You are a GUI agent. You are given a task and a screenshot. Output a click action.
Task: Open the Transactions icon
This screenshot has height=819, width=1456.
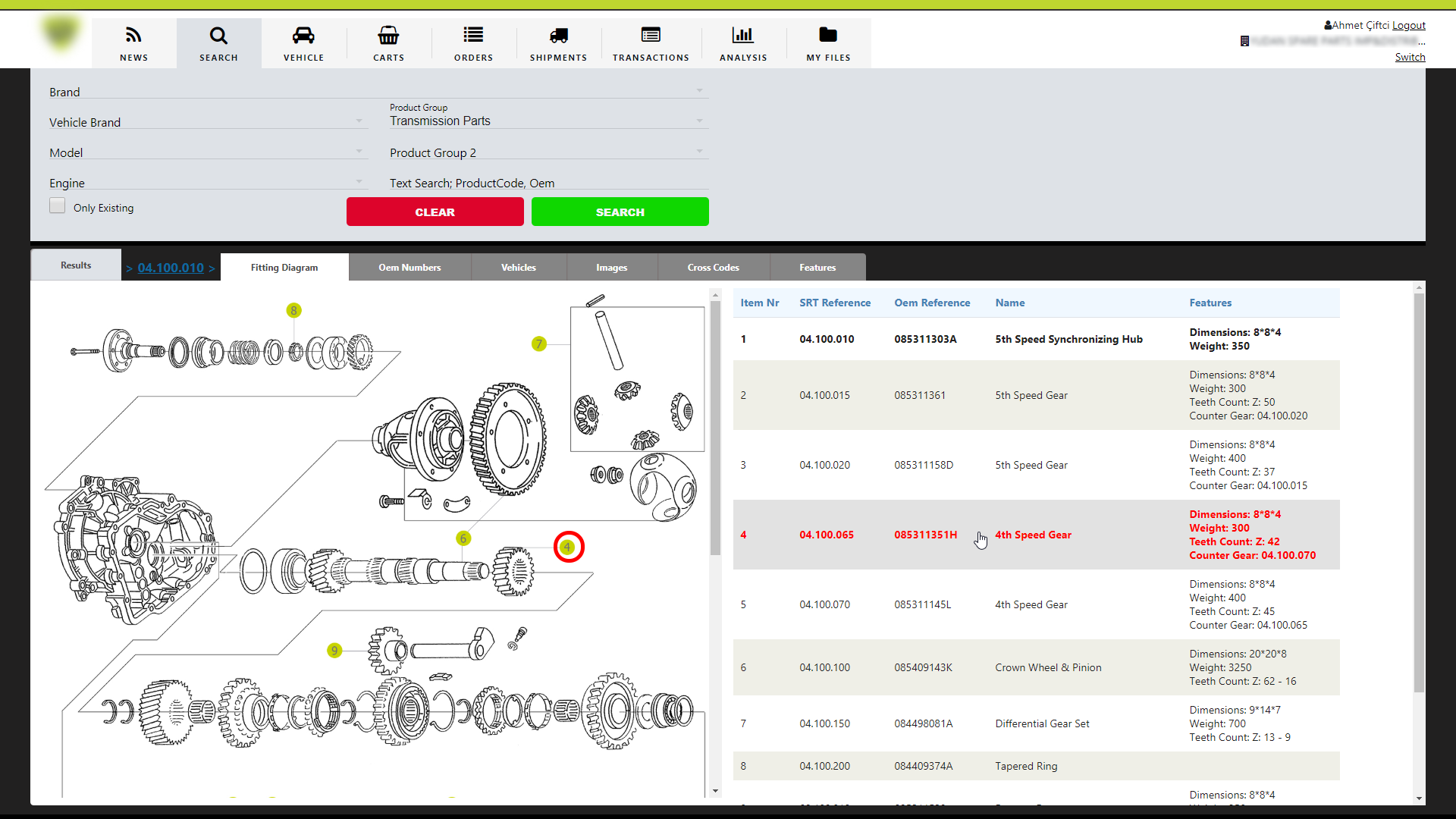(x=651, y=36)
